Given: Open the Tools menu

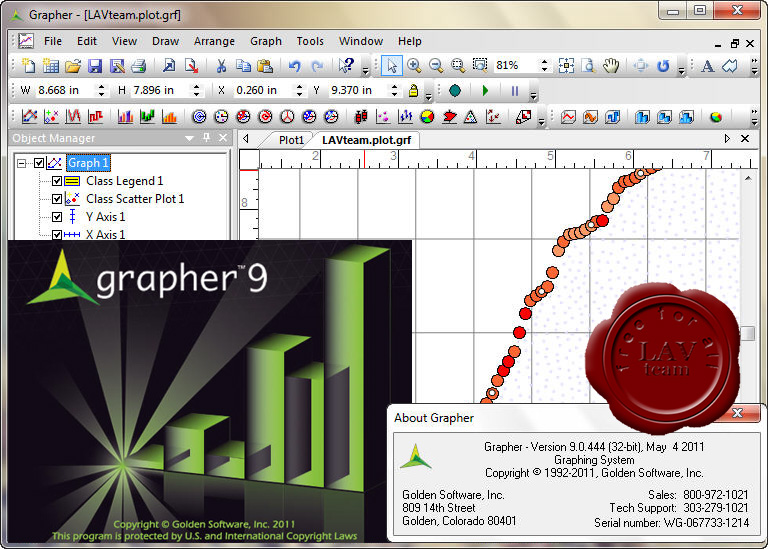Looking at the screenshot, I should pos(310,41).
